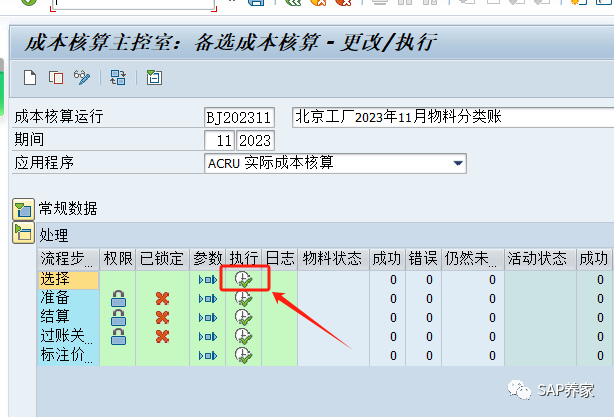This screenshot has height=417, width=614.
Task: Click the copy costing run icon
Action: point(56,78)
